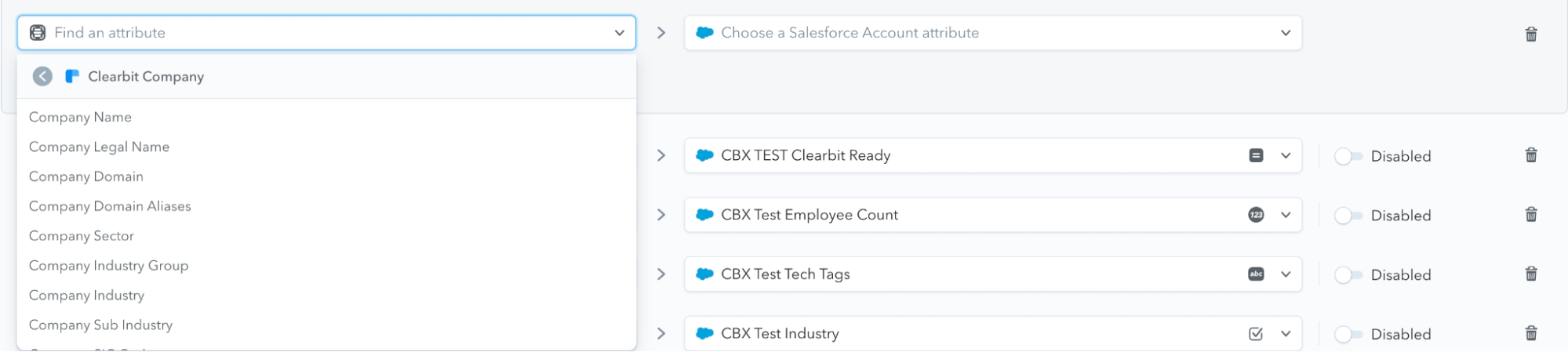Remove the CBX Test Tech Tags row
The image size is (1568, 352).
click(x=1530, y=274)
